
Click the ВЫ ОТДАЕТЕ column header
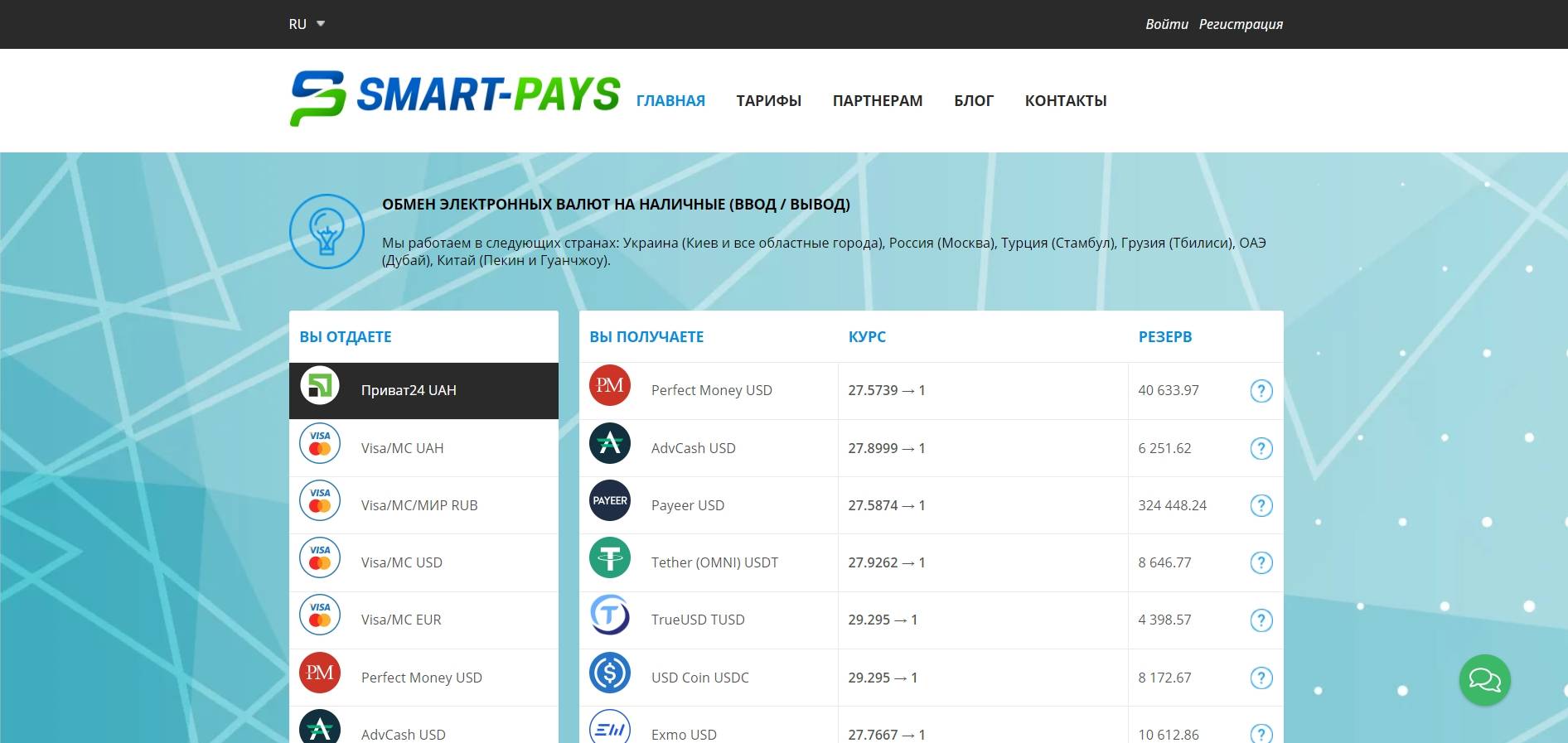coord(346,337)
